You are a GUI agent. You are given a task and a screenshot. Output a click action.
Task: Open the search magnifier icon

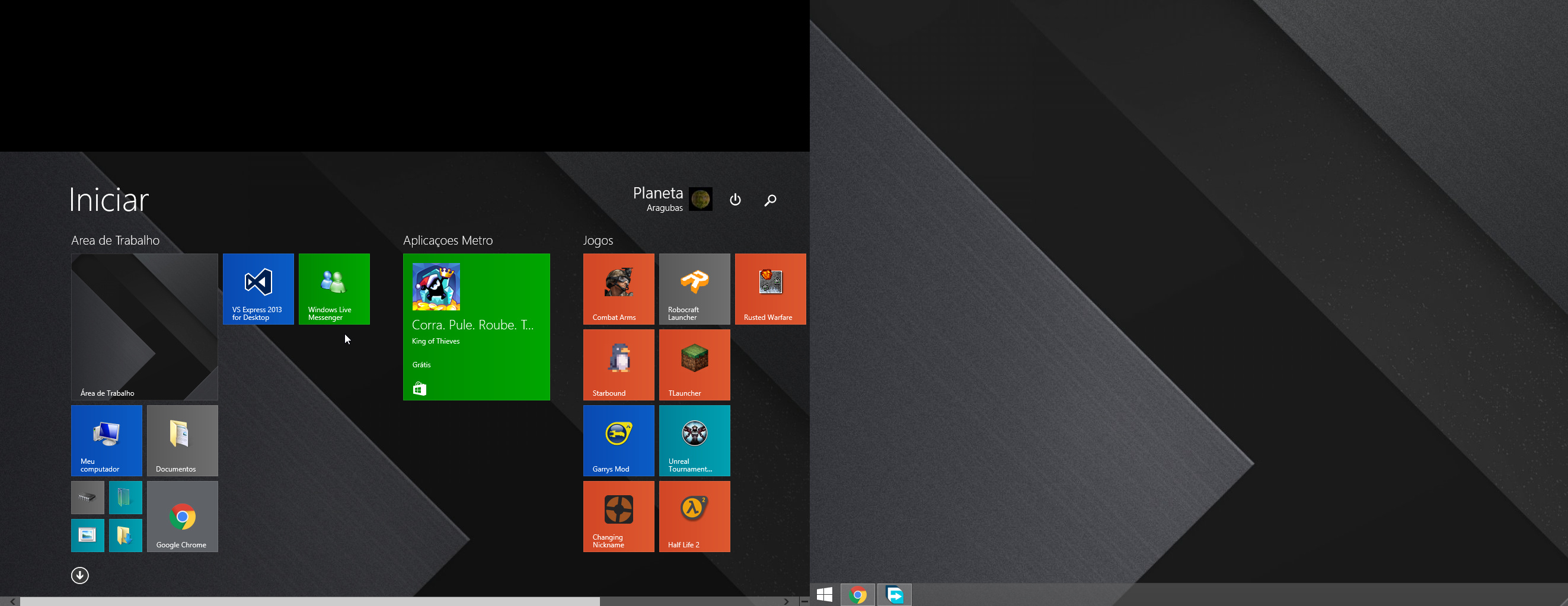tap(770, 200)
